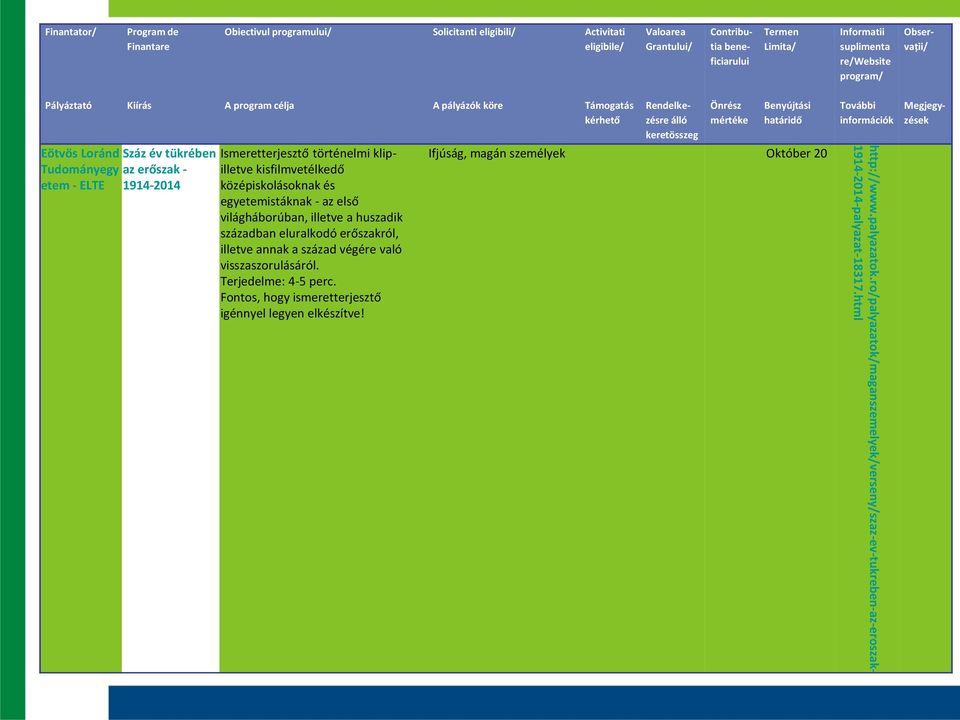Image resolution: width=960 pixels, height=720 pixels.
Task: Click the 'Támogatás kérhető' label
Action: [609, 113]
